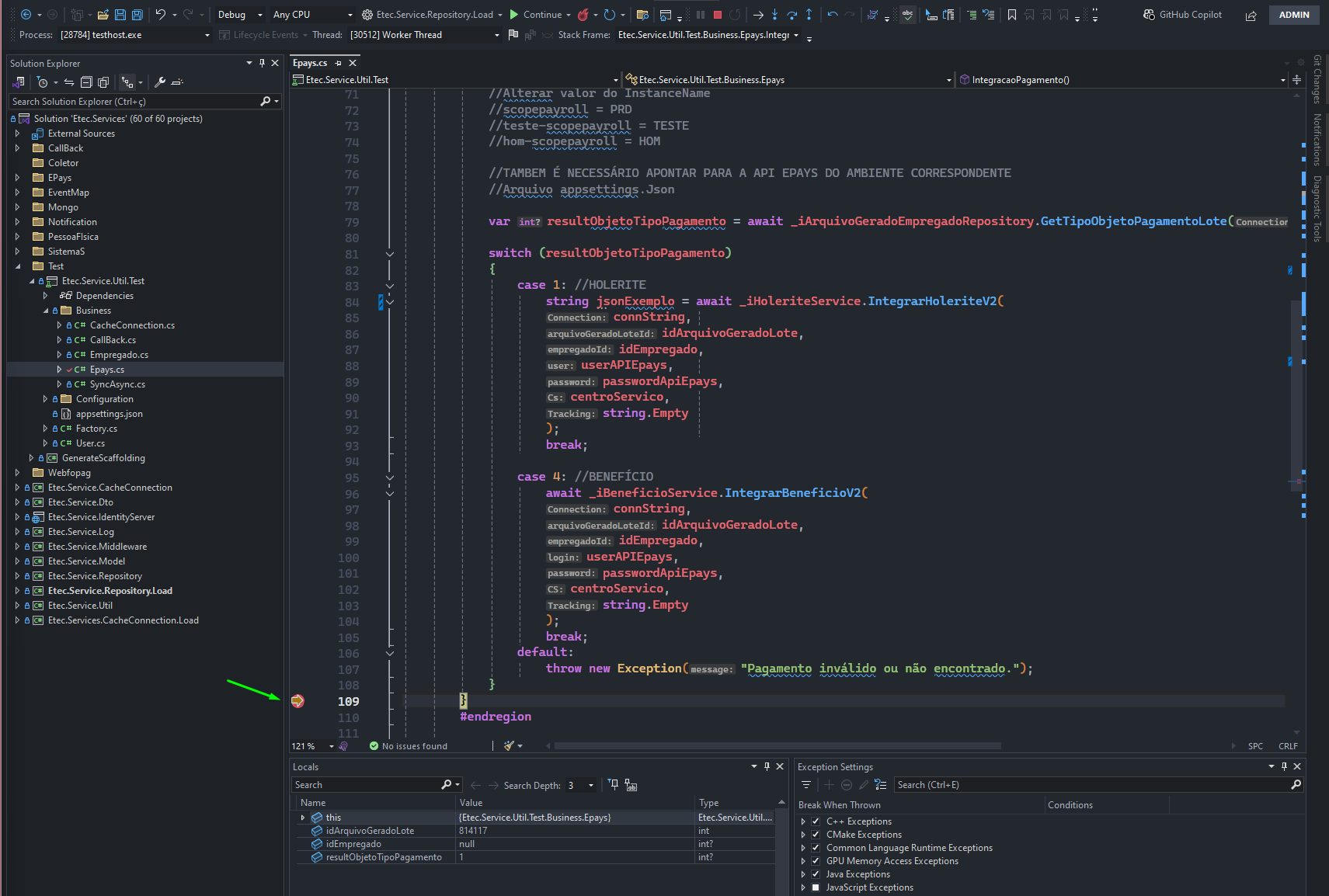Click the Step Out arrow icon
The width and height of the screenshot is (1329, 896).
coord(809,15)
